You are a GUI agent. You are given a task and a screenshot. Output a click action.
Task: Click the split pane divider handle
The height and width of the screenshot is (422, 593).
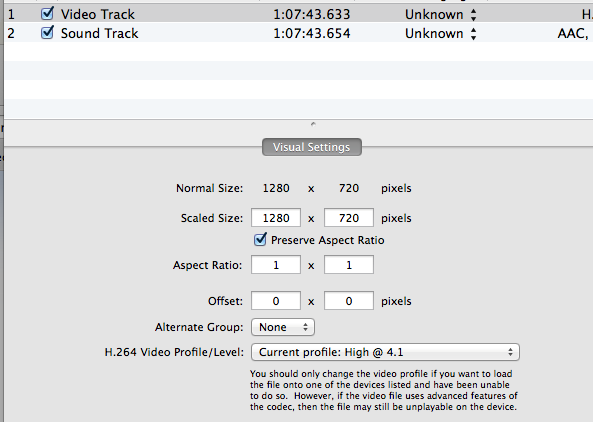coord(313,124)
